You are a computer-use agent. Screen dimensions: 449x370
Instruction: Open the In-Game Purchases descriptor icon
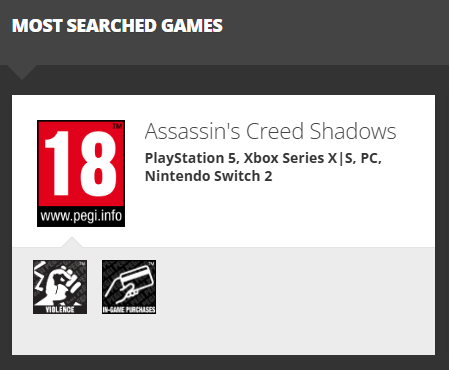click(129, 287)
